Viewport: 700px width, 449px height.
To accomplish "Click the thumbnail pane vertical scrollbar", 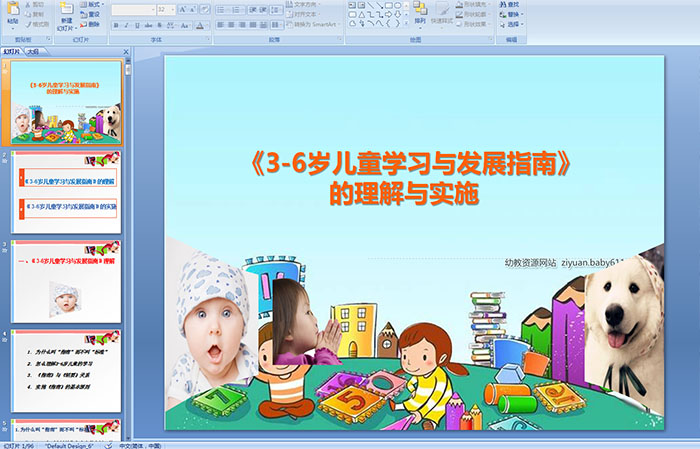I will [x=128, y=250].
